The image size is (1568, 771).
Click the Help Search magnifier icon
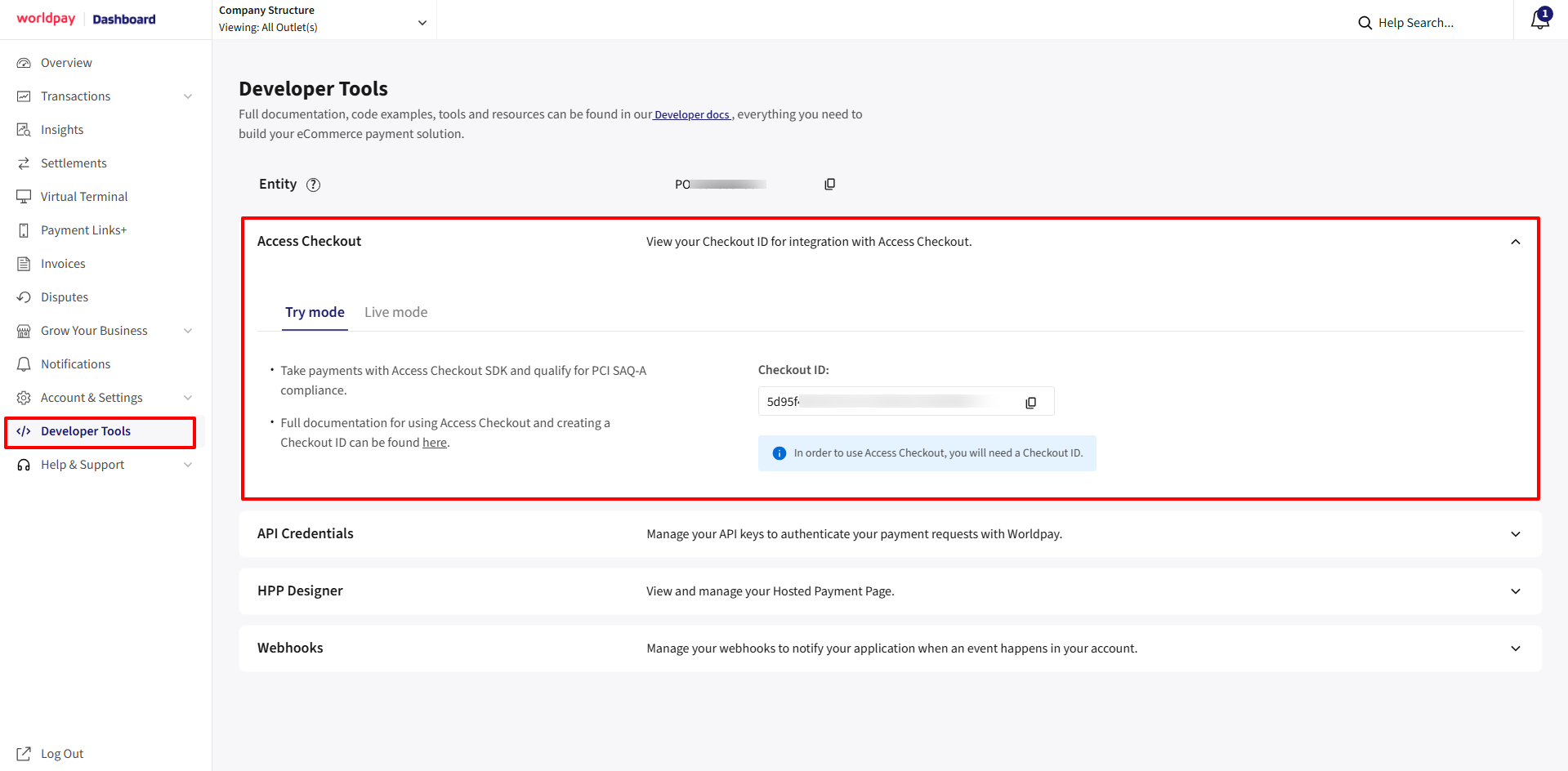[1365, 23]
